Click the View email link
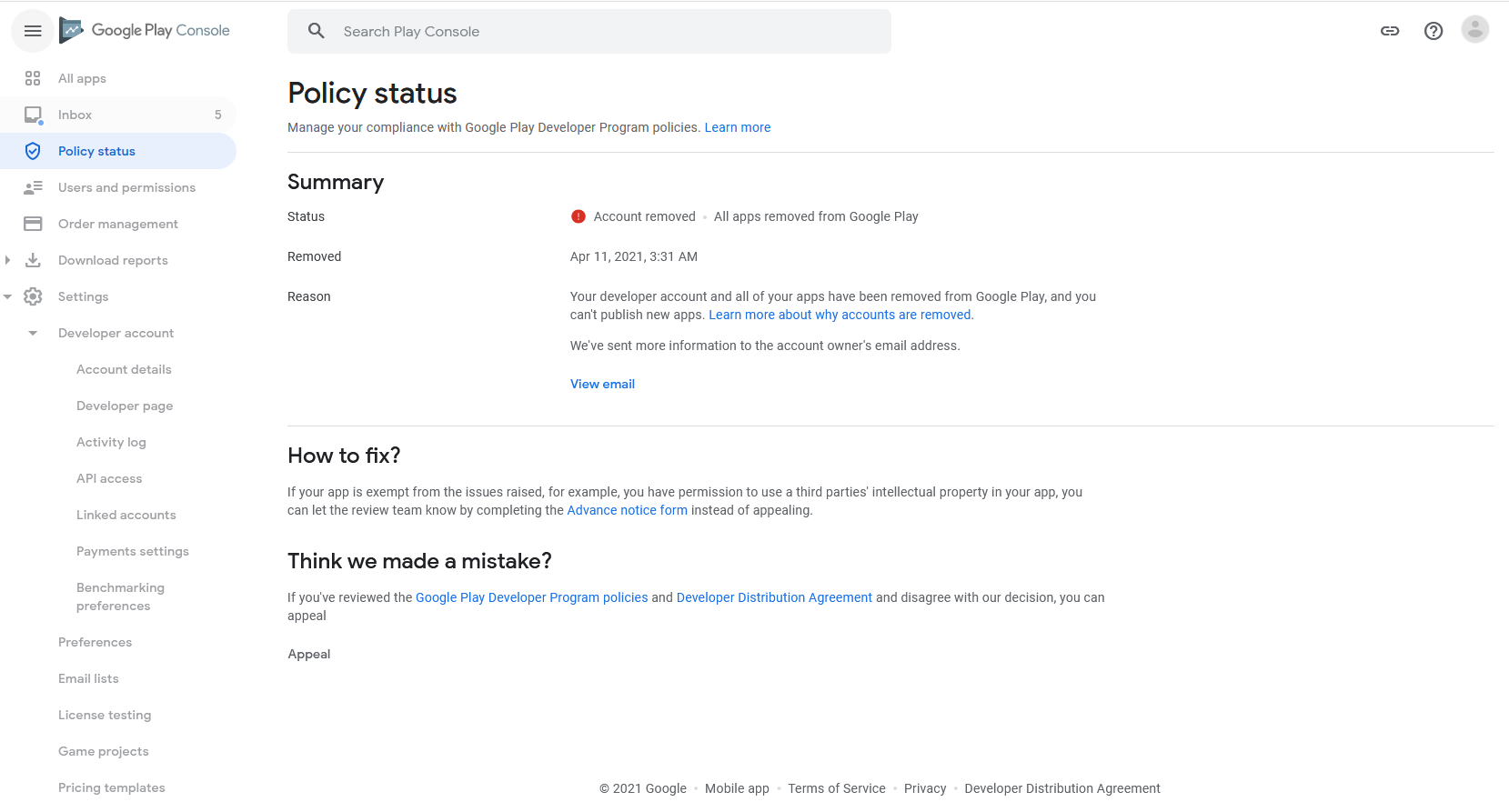This screenshot has width=1509, height=812. pos(602,384)
